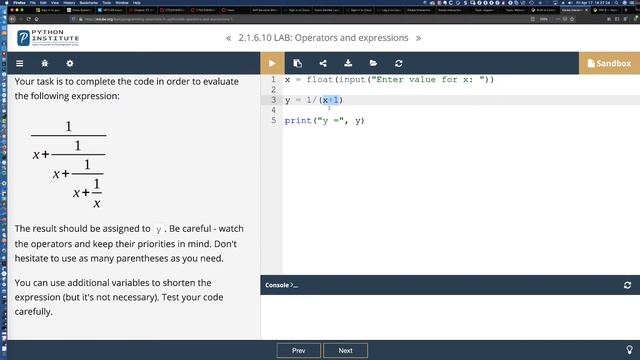Click the browser back button

[x=12, y=19]
